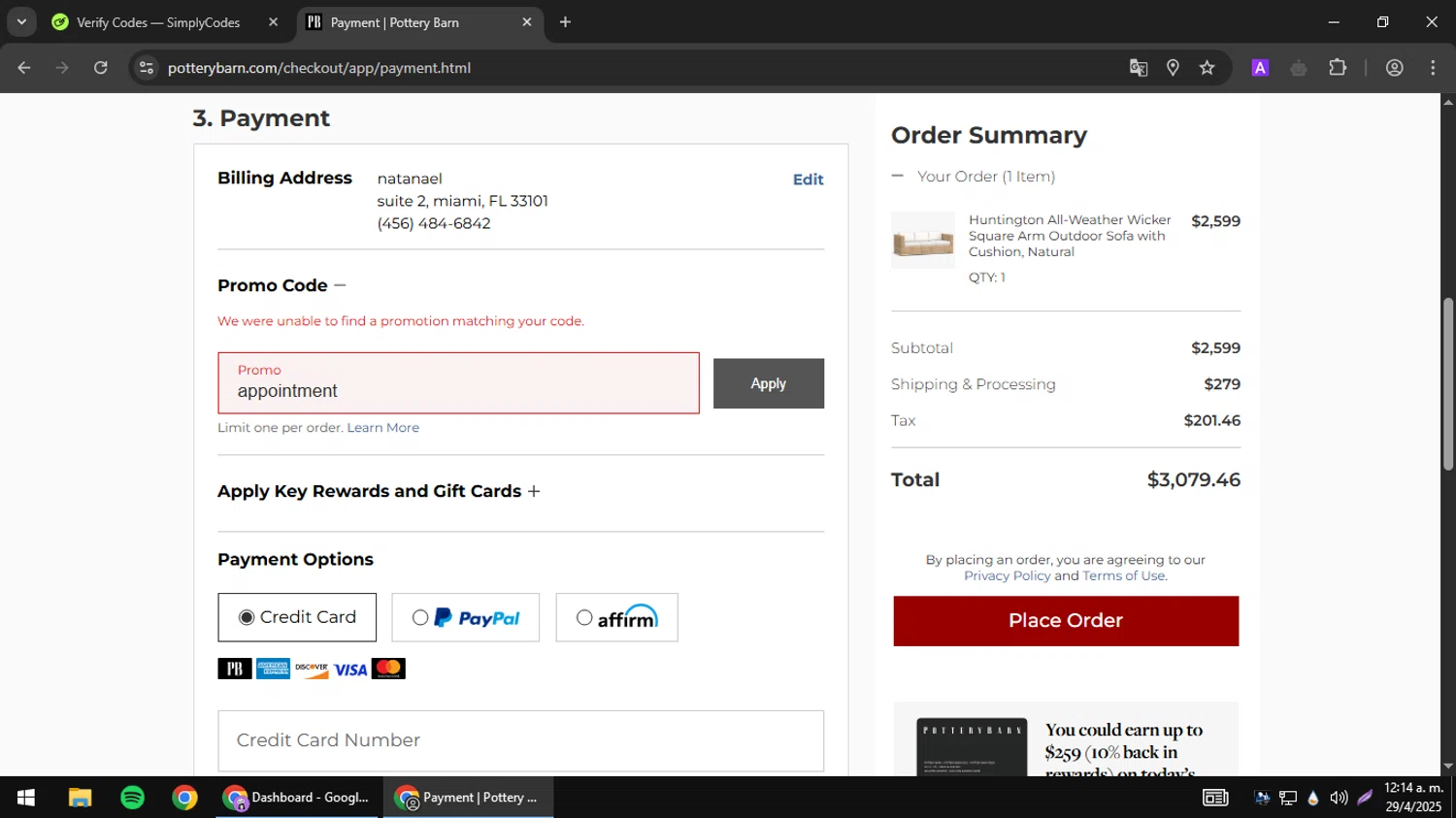This screenshot has height=818, width=1456.
Task: Click the Visa card logo
Action: click(350, 670)
